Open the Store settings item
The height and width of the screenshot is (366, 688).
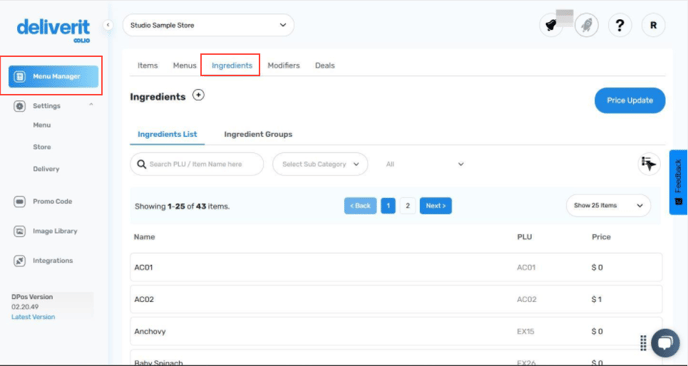pos(42,147)
